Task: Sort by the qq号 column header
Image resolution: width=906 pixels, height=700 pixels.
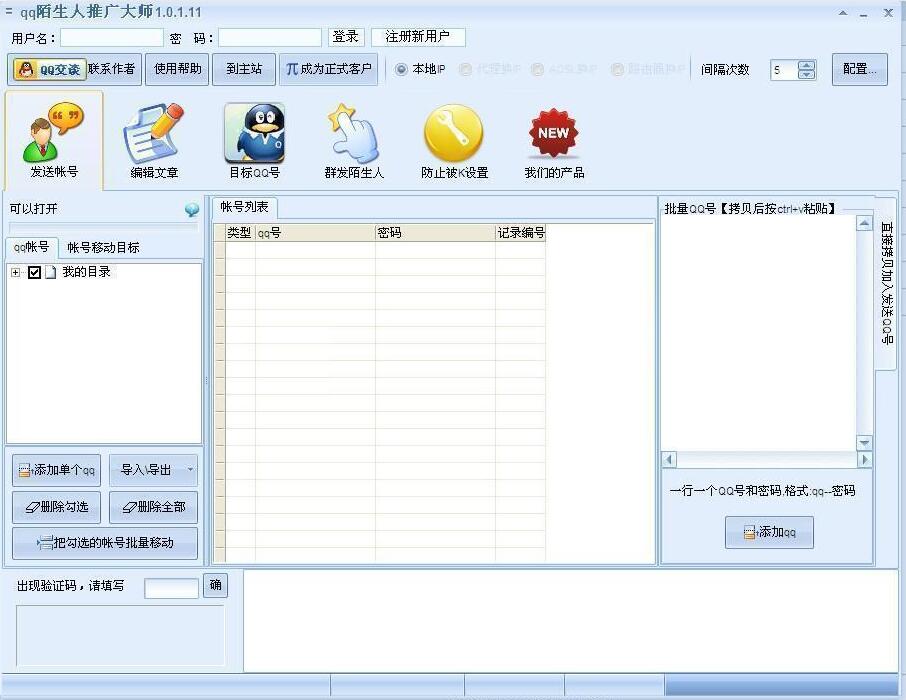Action: 315,233
